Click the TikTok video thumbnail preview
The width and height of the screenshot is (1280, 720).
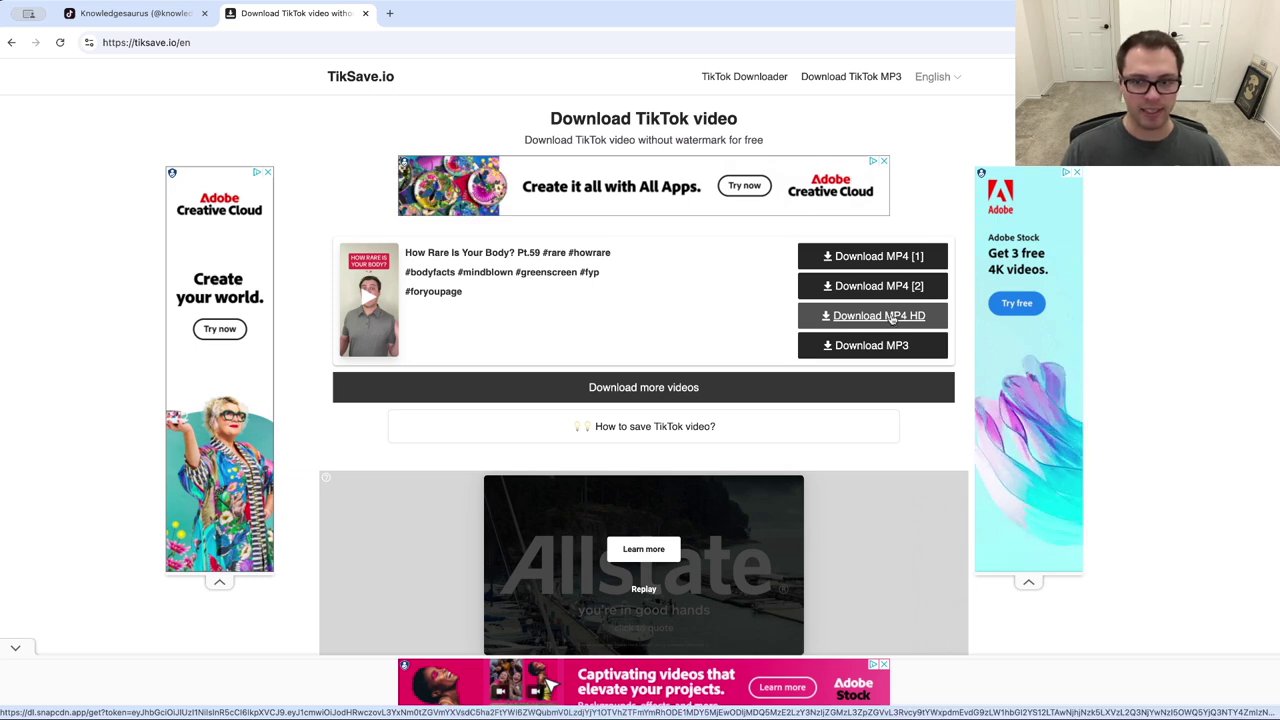pos(369,300)
